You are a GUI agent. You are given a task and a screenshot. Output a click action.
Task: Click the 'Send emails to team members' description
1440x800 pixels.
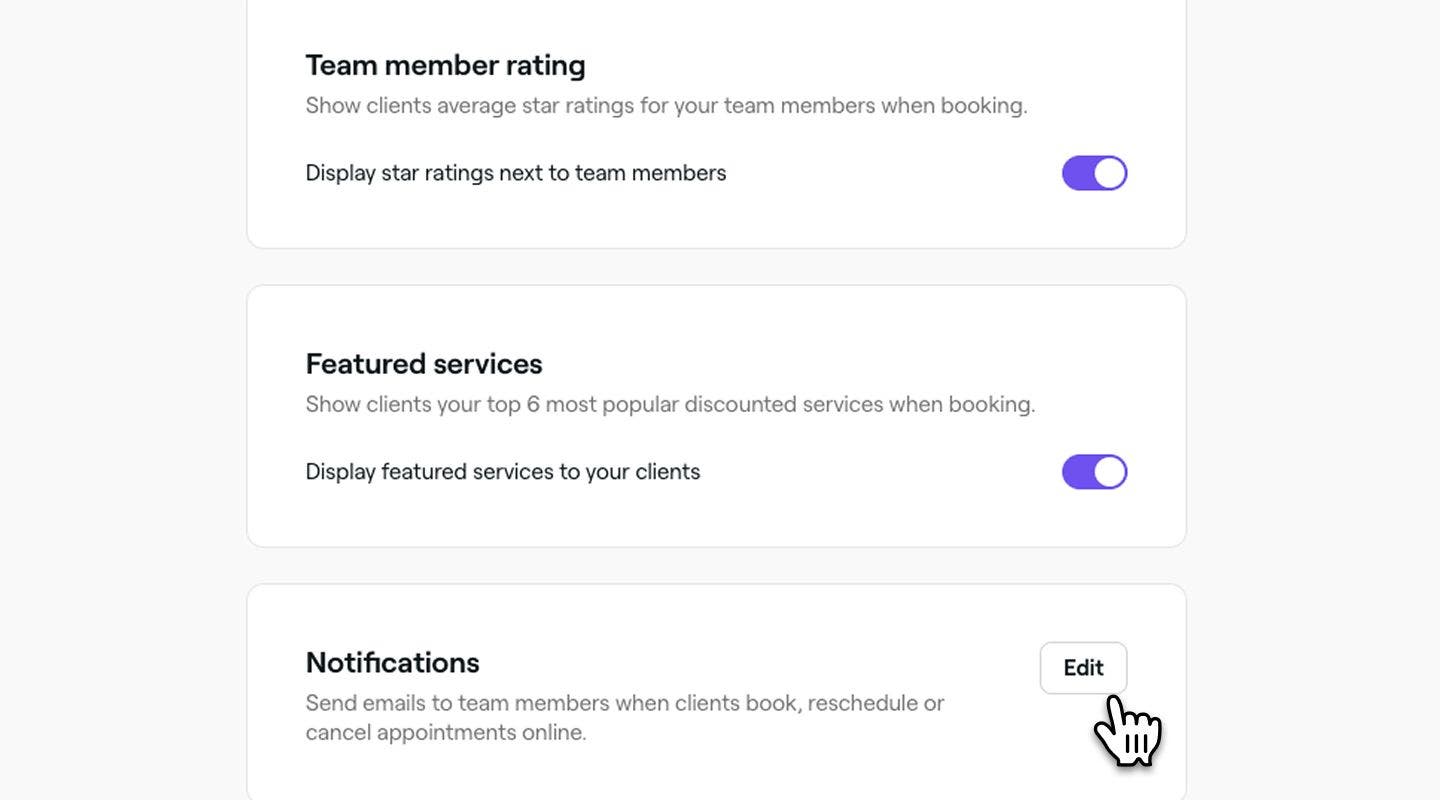tap(625, 703)
